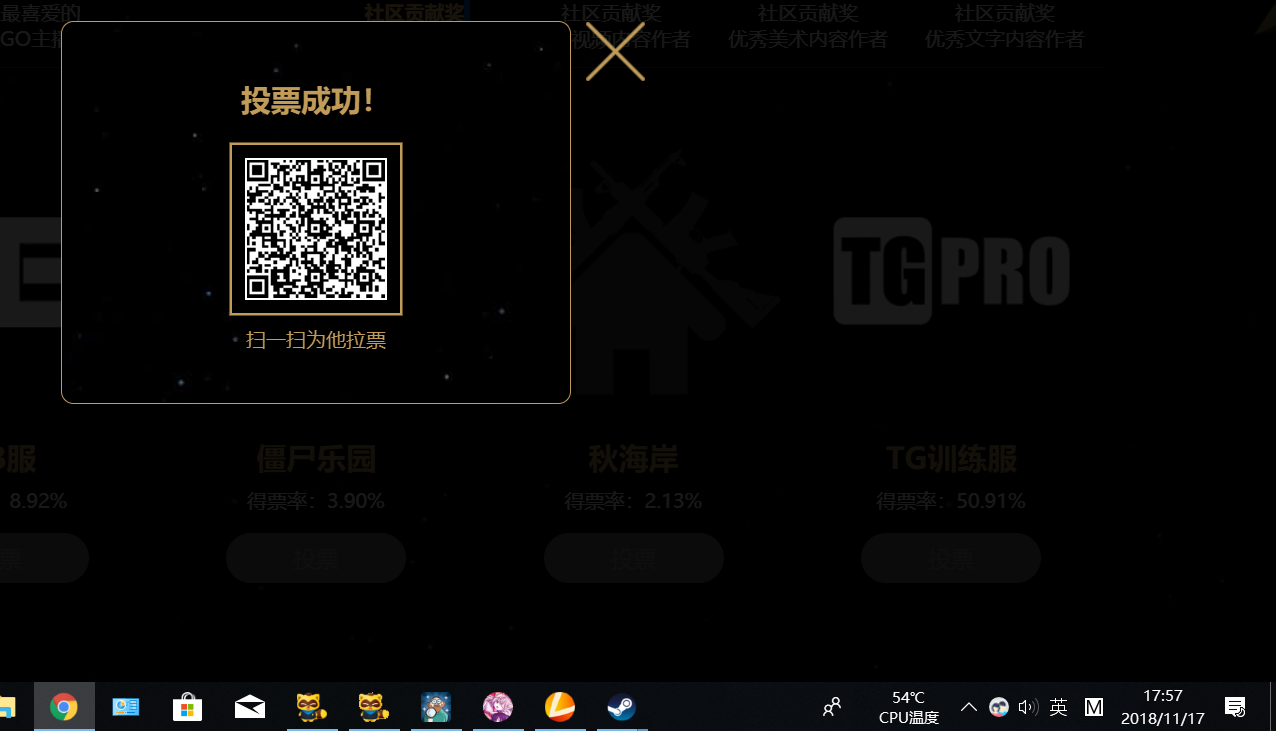
Task: Expand hidden icons with the tray chevron
Action: pyautogui.click(x=968, y=707)
